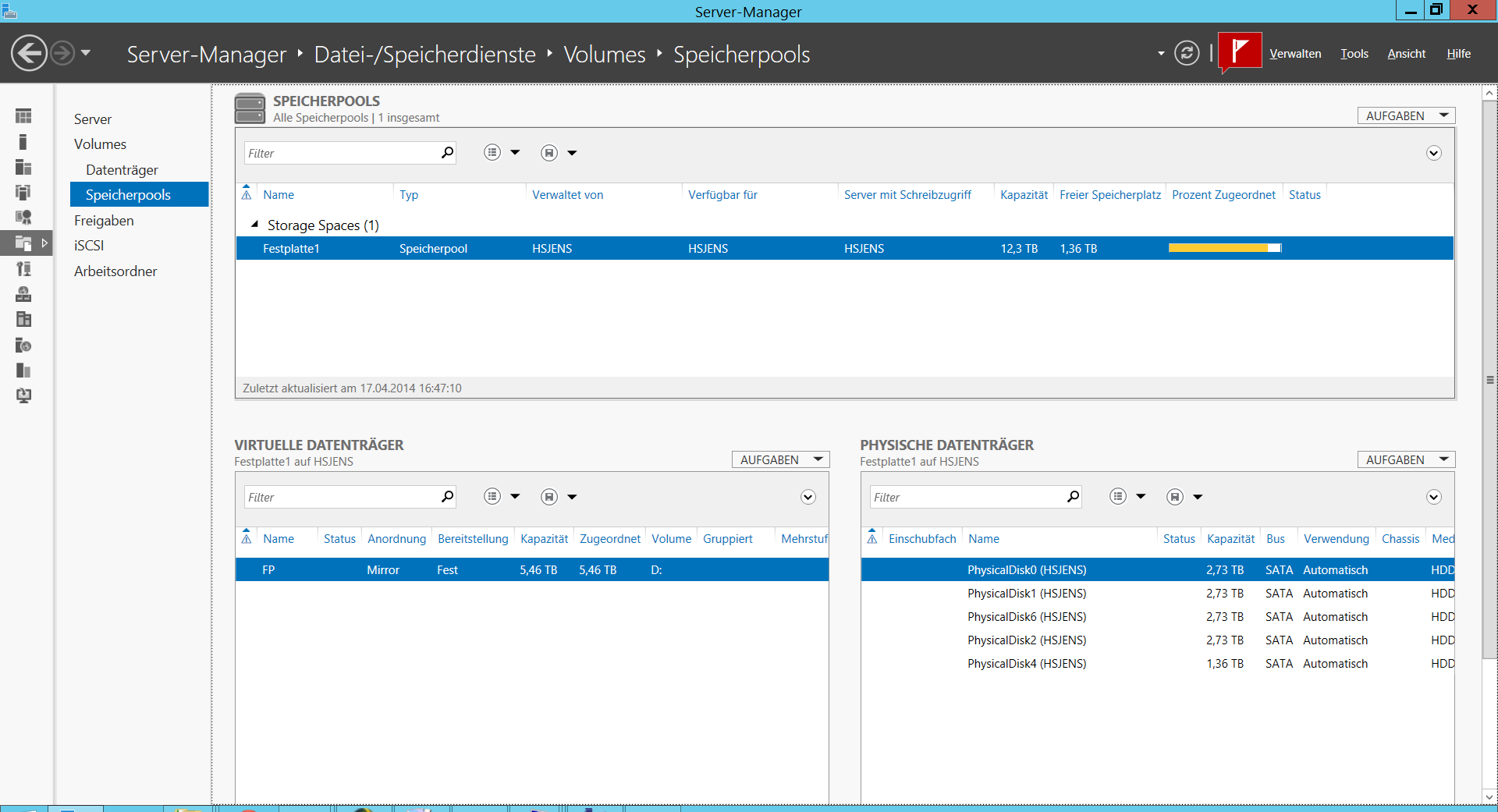This screenshot has height=812, width=1498.
Task: Collapse the Storage Spaces (1) group
Action: (x=254, y=225)
